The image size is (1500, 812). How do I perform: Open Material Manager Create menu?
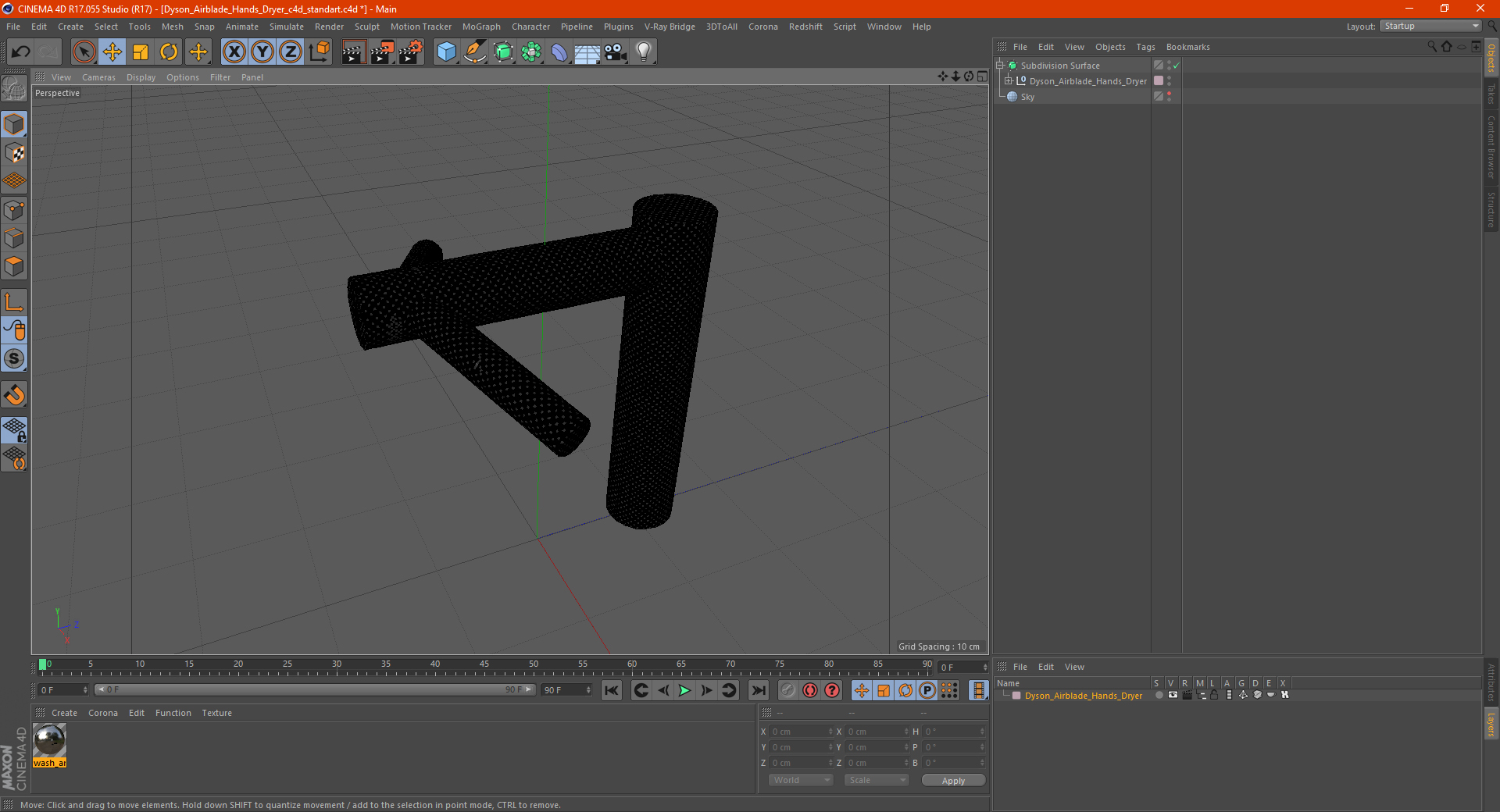[64, 713]
